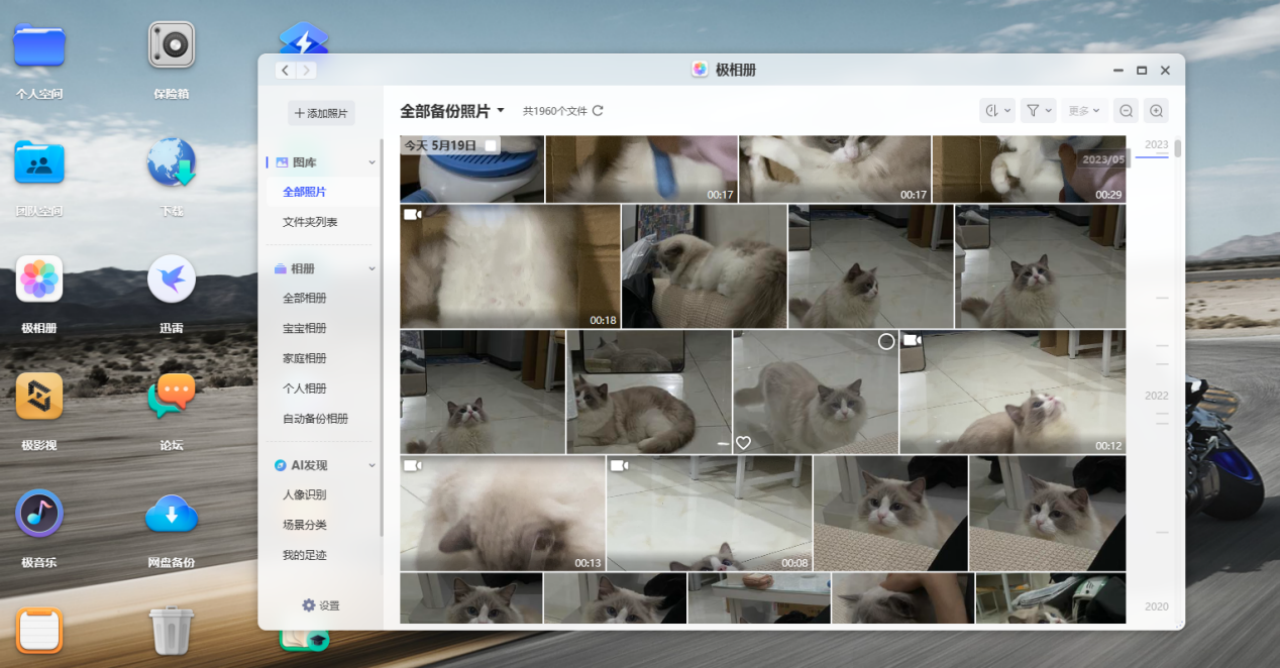
Task: Jump to 2020 on the timeline
Action: (x=1156, y=607)
